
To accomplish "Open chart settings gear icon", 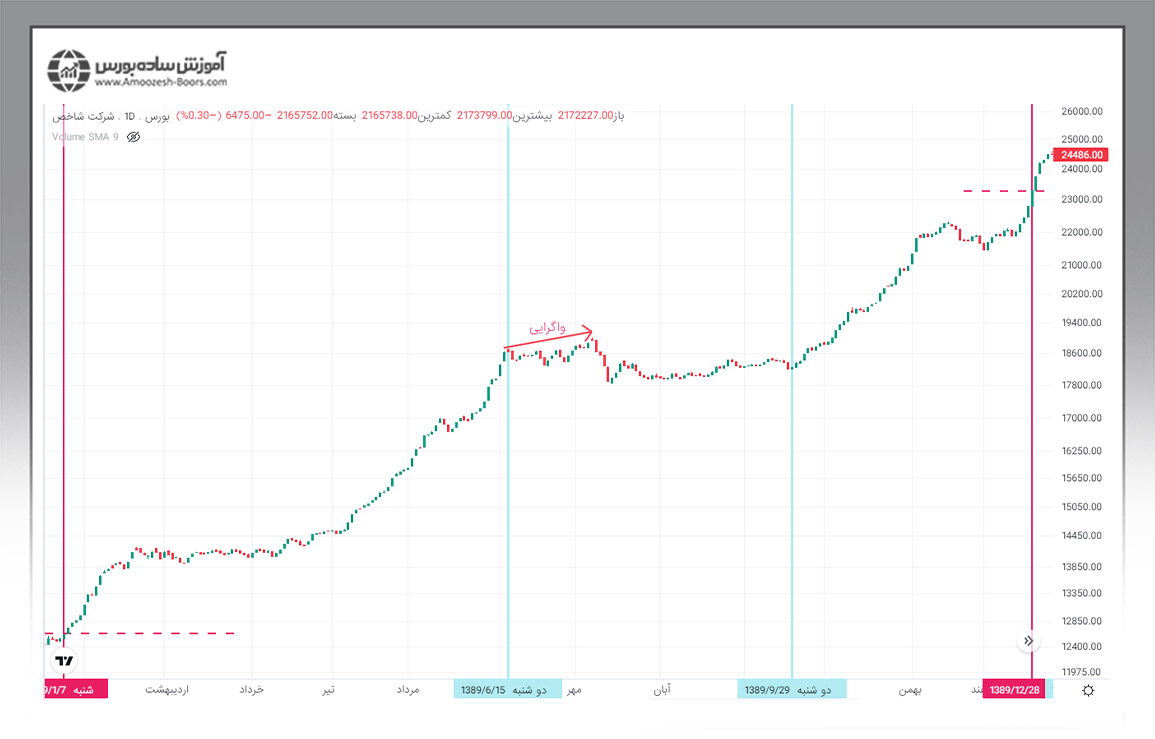I will tap(1088, 690).
